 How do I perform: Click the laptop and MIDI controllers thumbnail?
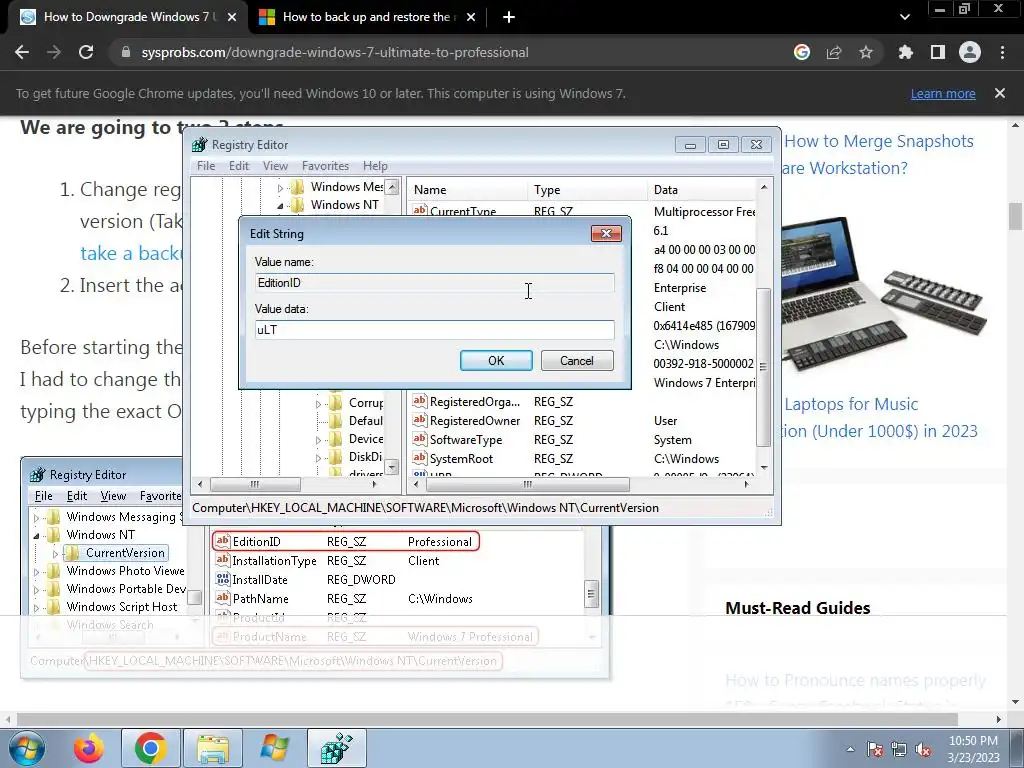point(885,294)
